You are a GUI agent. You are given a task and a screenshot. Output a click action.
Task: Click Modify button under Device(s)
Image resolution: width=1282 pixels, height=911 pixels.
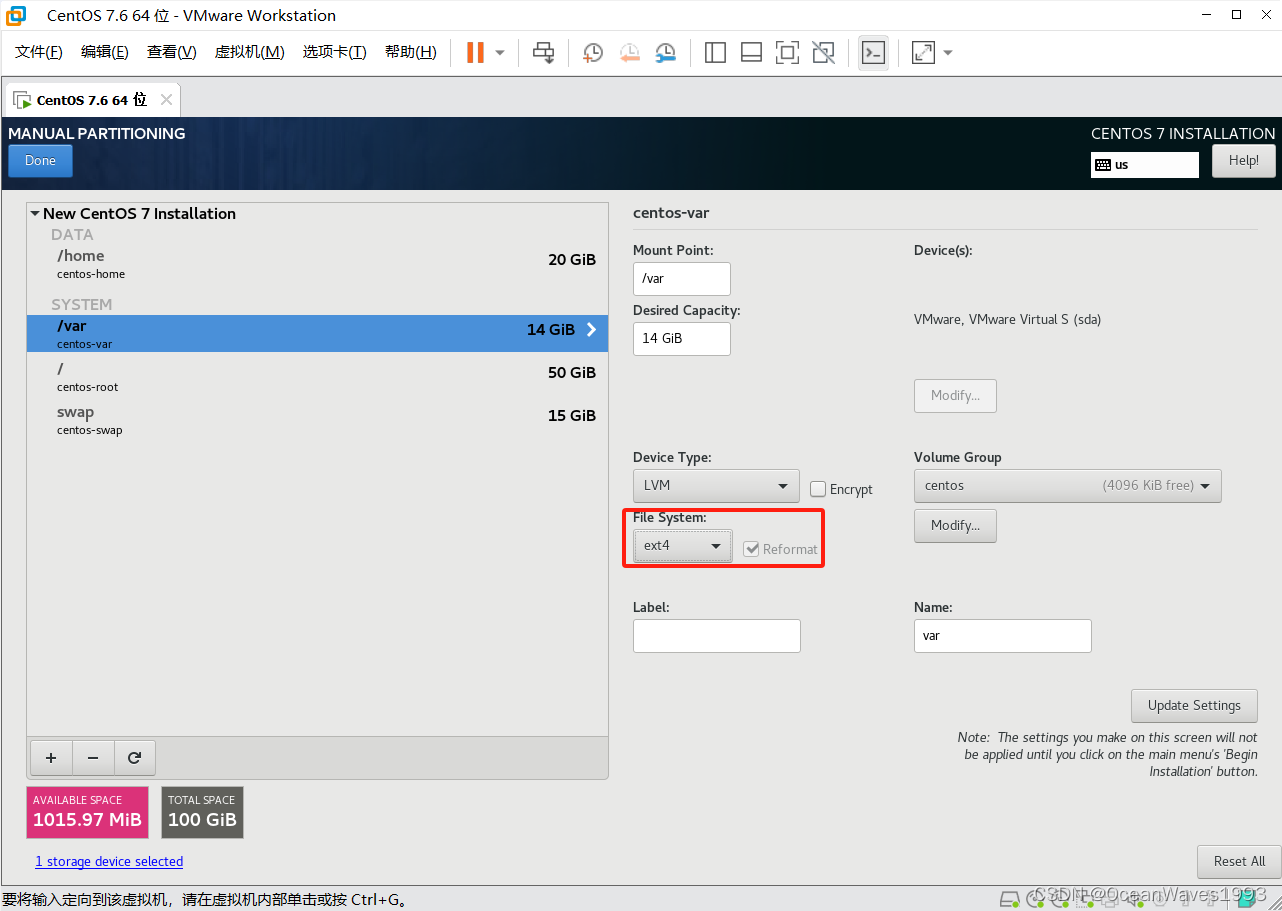click(955, 396)
